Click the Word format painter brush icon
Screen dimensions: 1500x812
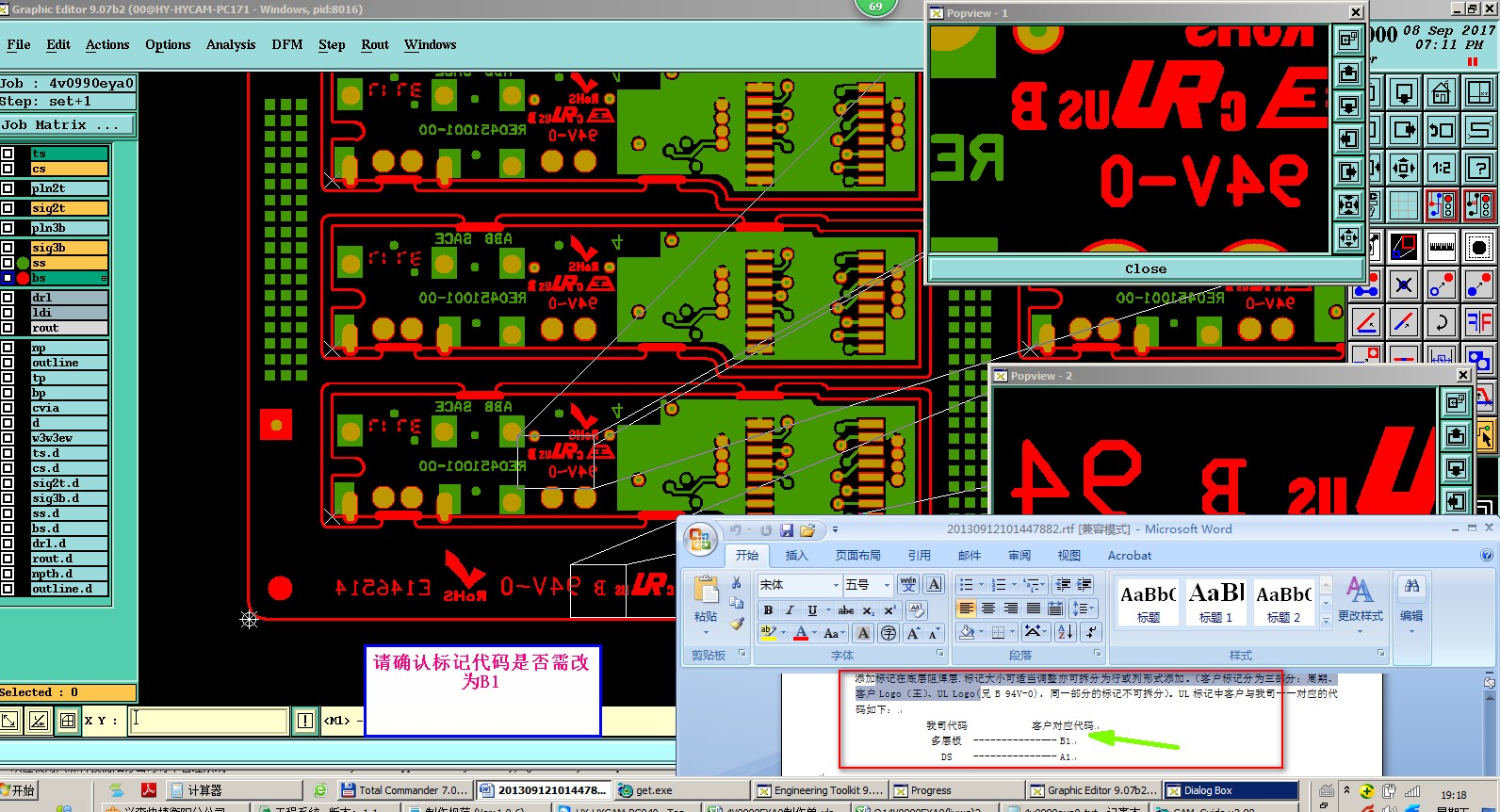coord(737,623)
